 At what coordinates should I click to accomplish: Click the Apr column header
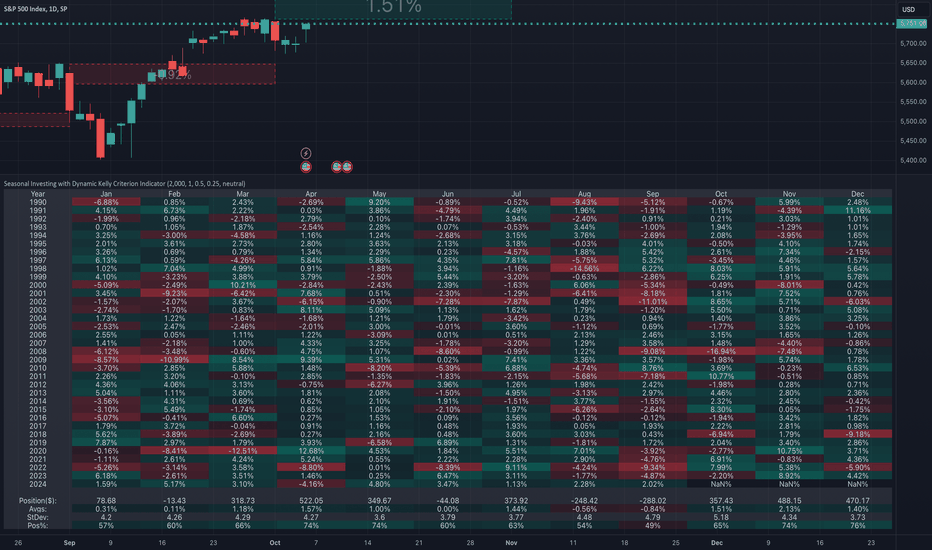pos(311,194)
